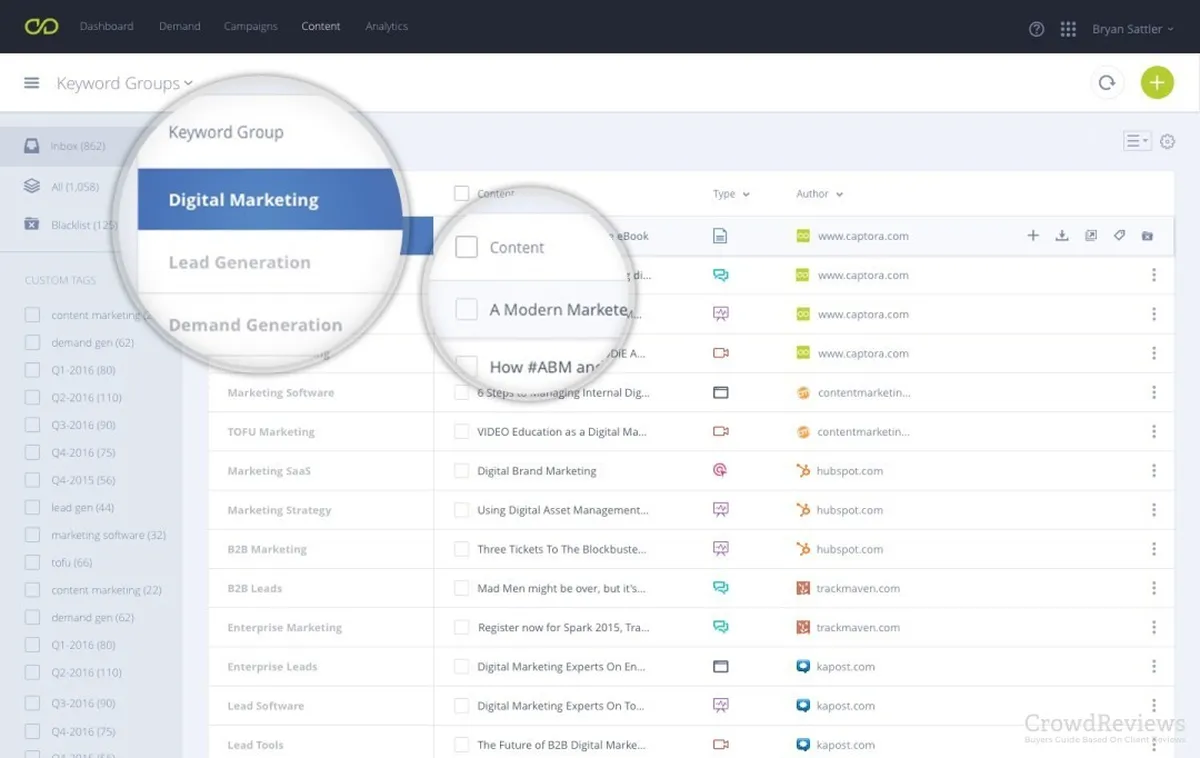Open the hamburger menu icon
Screen dimensions: 1200x758
click(x=32, y=83)
